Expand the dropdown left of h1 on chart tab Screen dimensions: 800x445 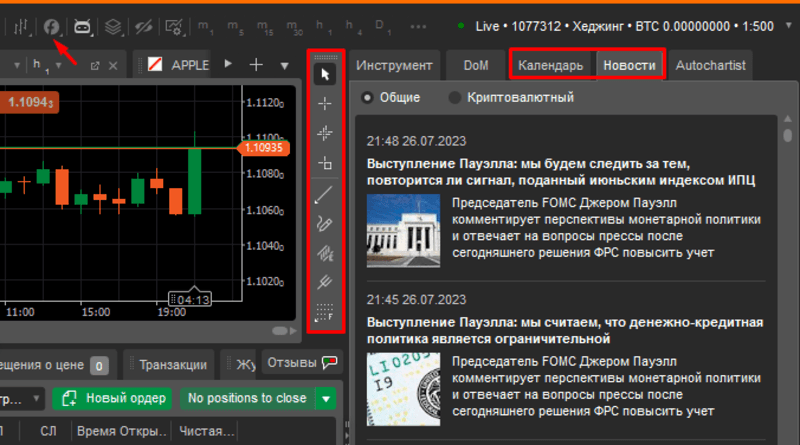17,65
